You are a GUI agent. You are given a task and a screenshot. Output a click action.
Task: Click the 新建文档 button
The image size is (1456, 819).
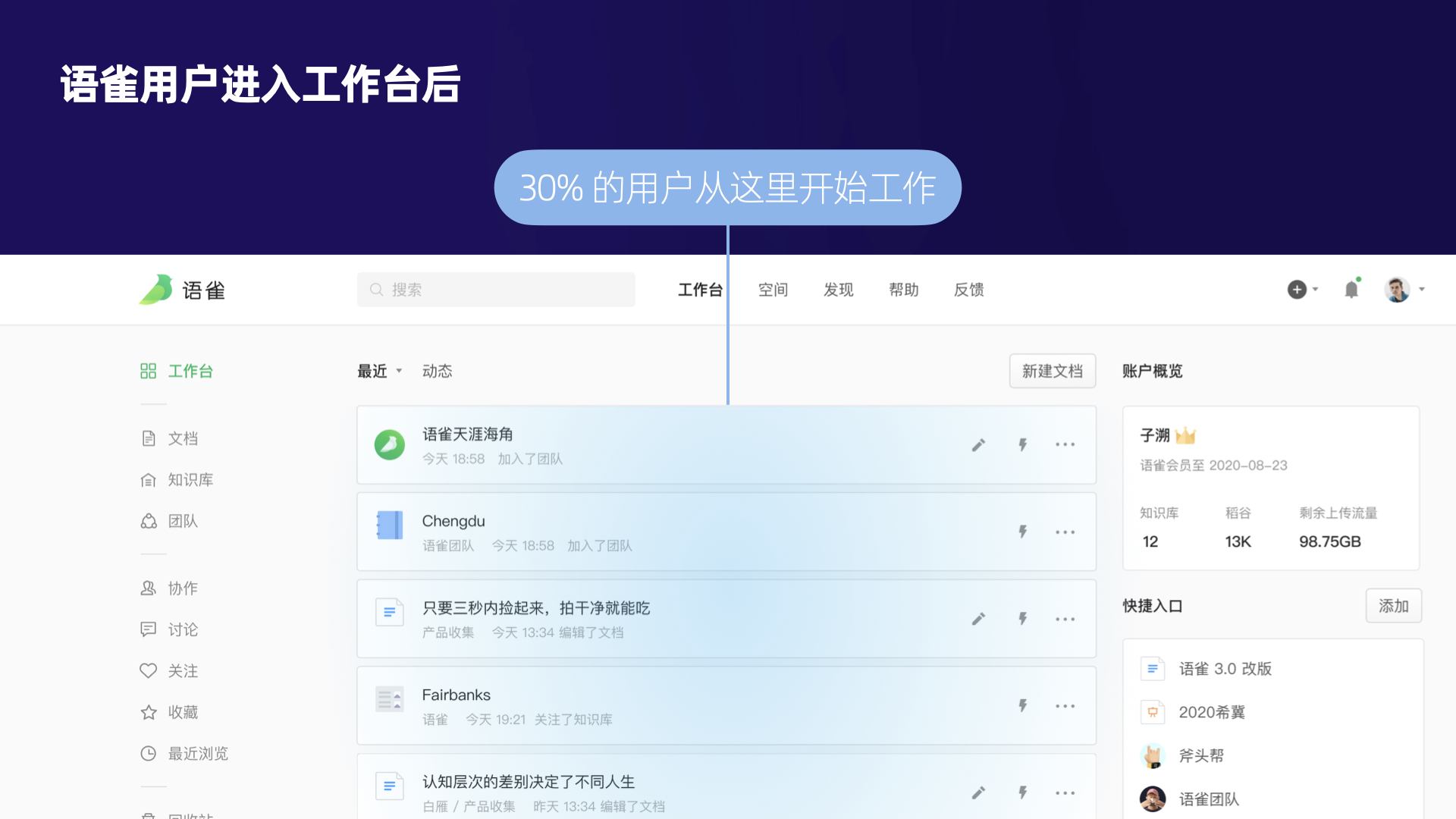tap(1052, 371)
